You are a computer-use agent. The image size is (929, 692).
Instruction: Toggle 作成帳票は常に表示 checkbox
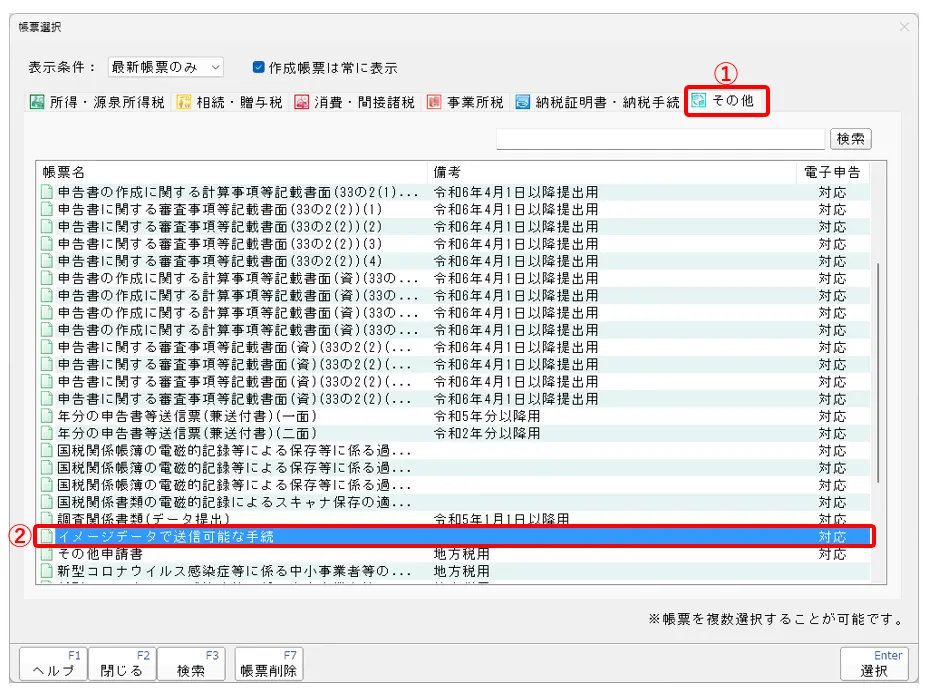pos(258,68)
